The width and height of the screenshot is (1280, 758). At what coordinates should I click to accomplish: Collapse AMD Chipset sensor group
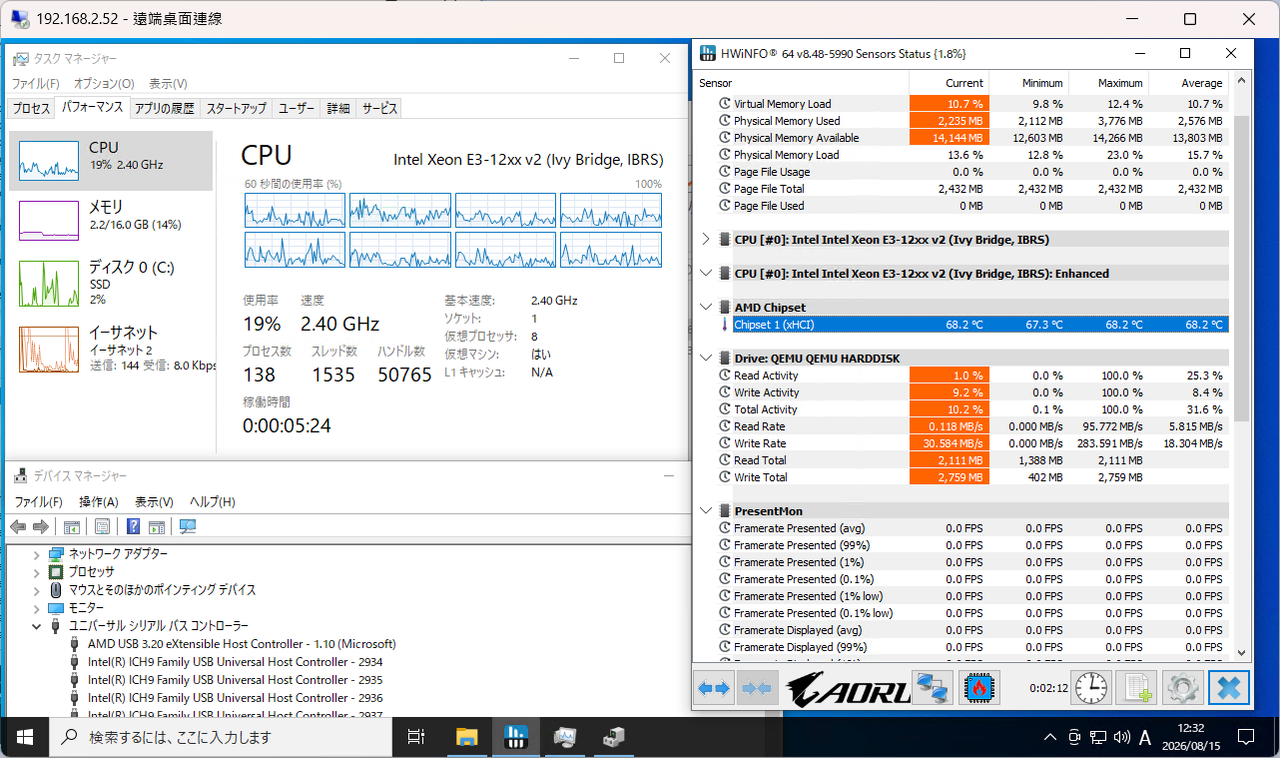[706, 307]
